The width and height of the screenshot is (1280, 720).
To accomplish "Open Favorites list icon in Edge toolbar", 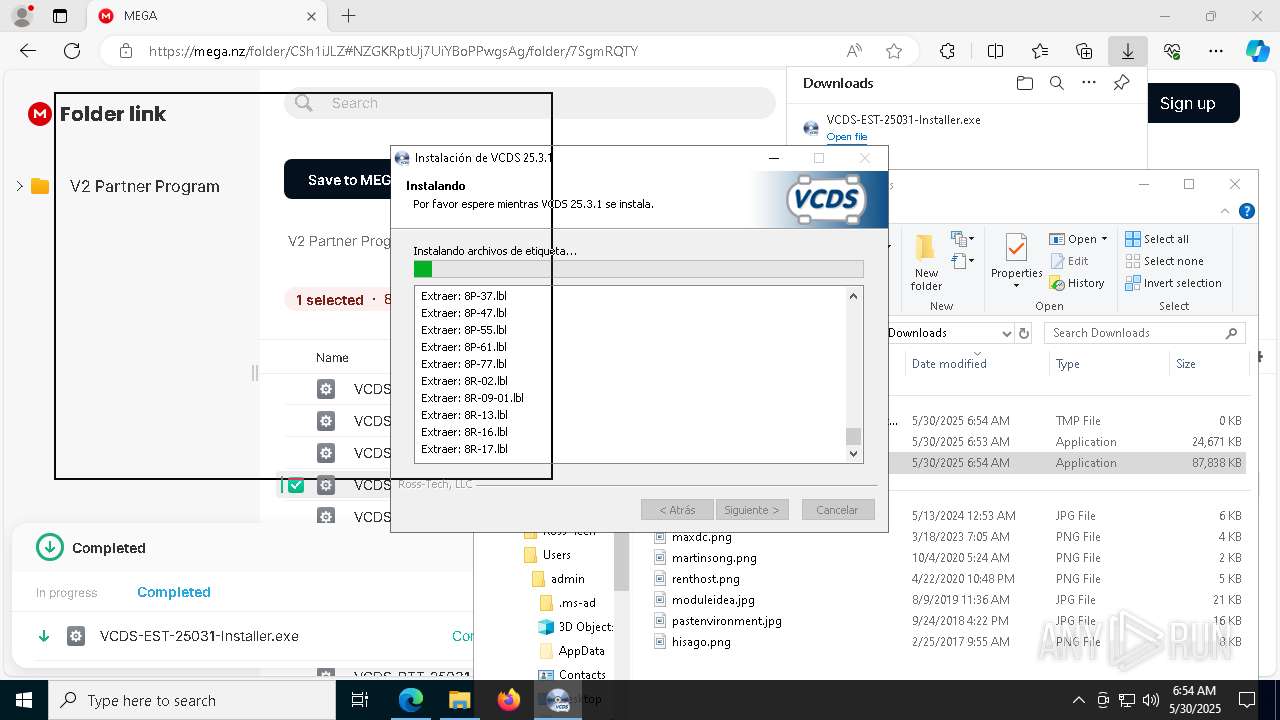I will pyautogui.click(x=1040, y=51).
